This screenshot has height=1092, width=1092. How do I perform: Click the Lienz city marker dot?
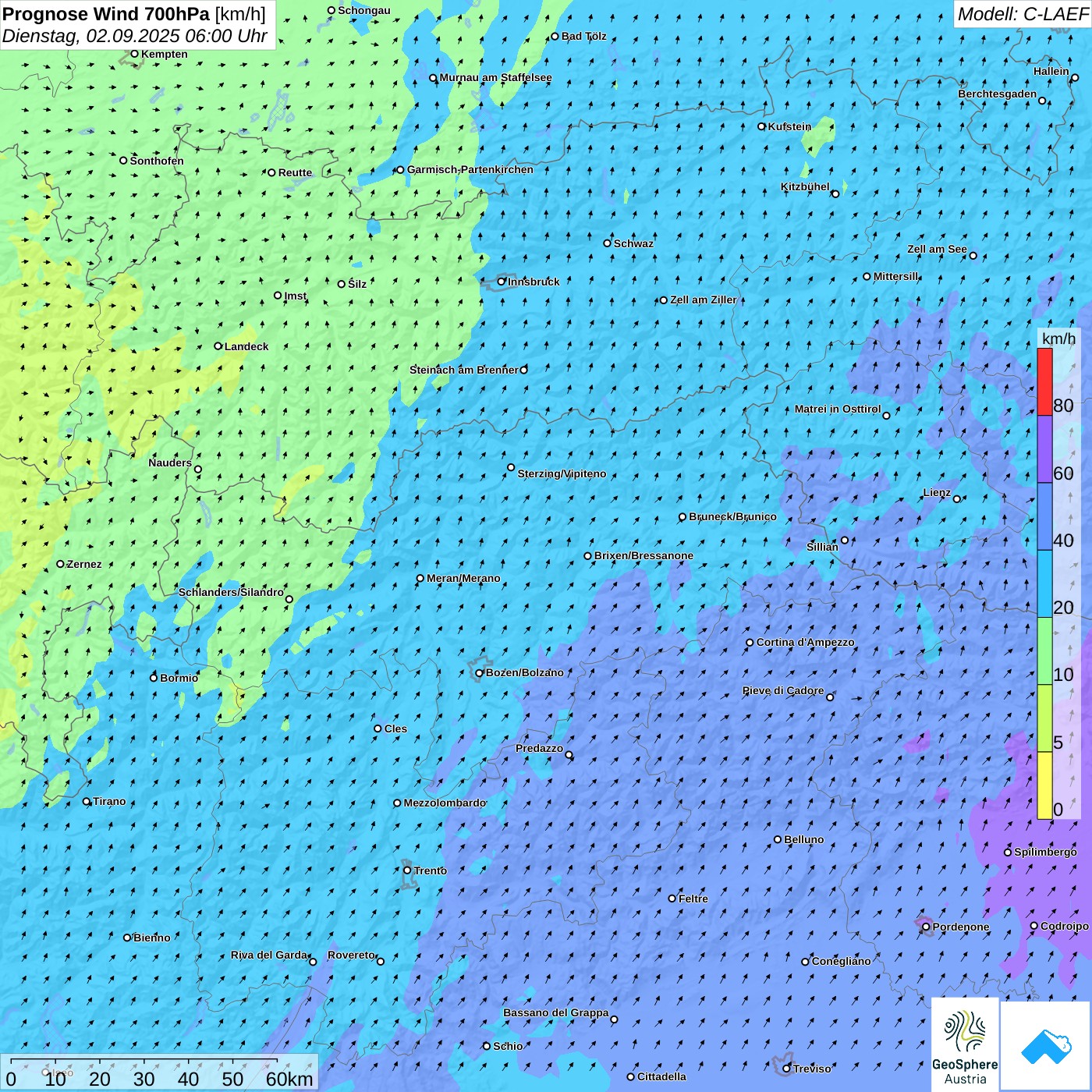pos(957,499)
